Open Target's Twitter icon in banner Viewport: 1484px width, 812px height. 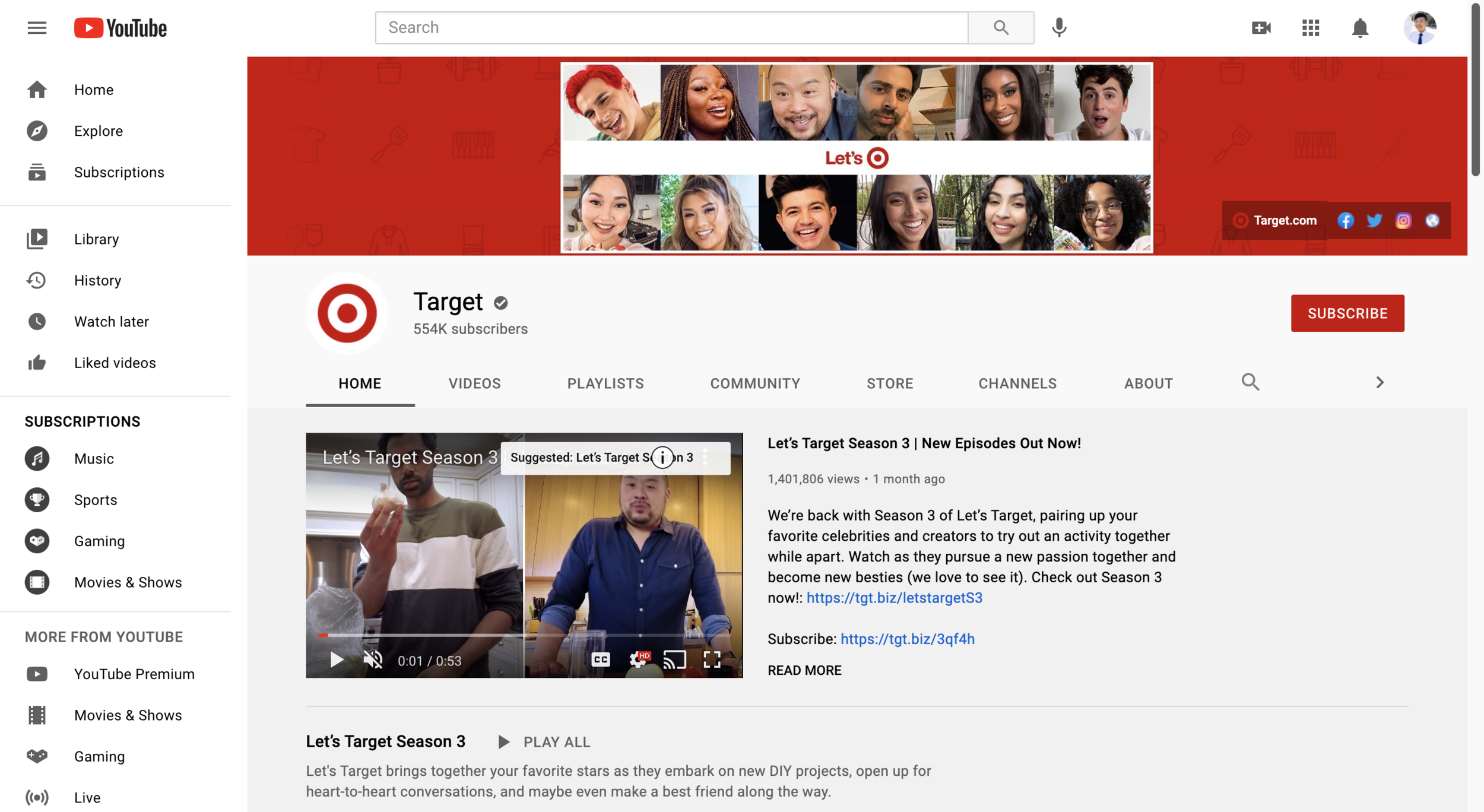pyautogui.click(x=1374, y=221)
